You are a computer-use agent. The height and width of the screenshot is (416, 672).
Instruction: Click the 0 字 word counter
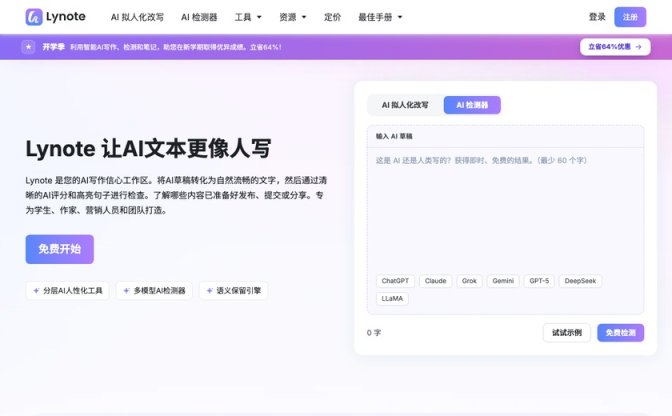point(374,333)
